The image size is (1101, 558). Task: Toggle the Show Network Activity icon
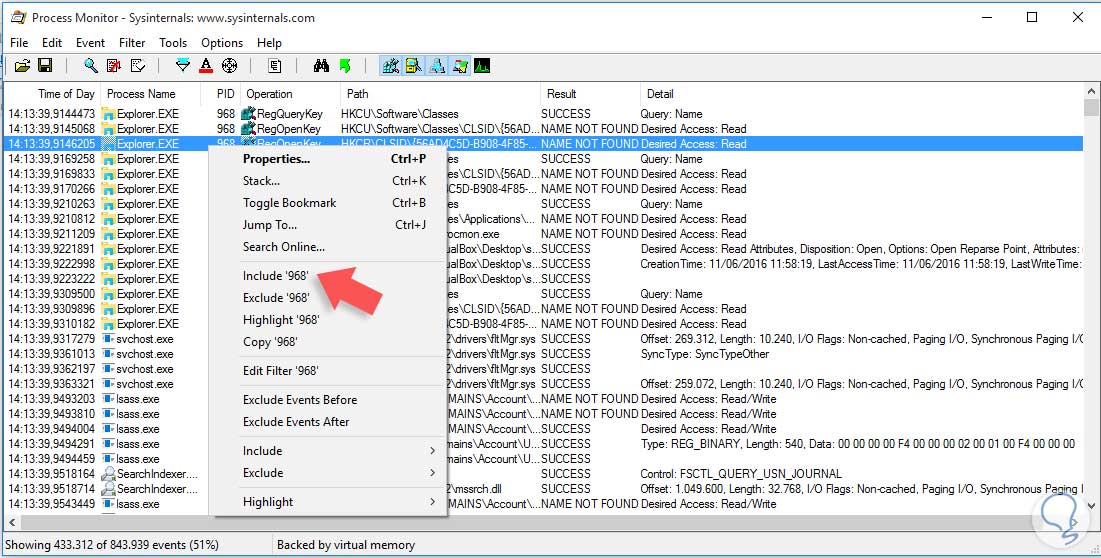click(437, 66)
